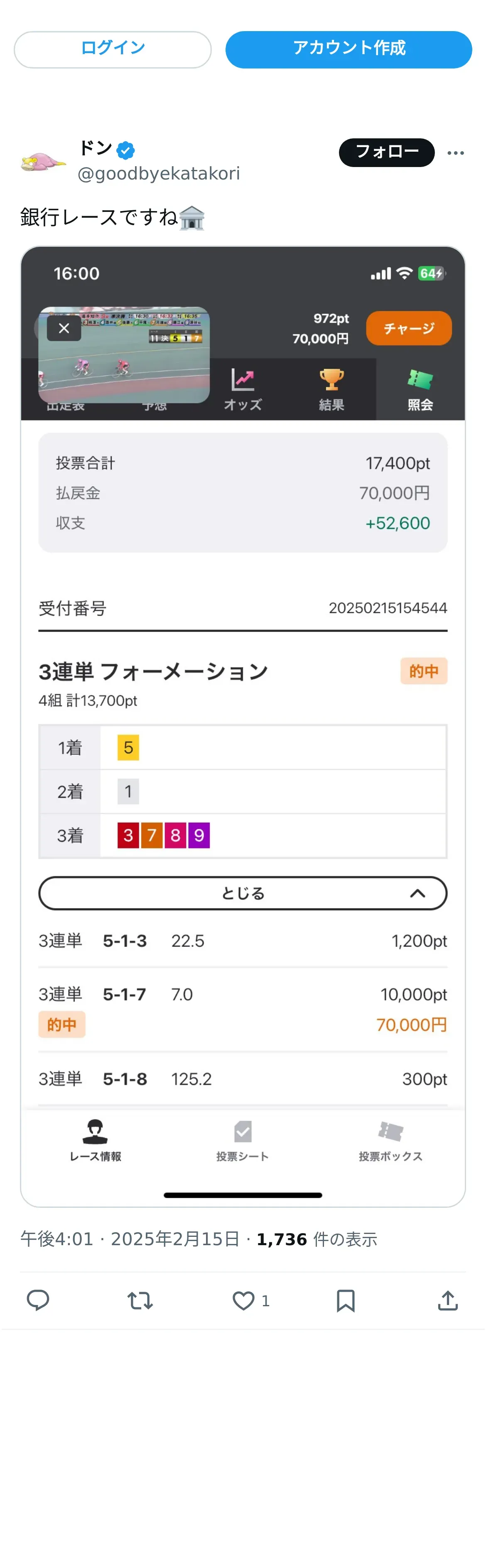Click the repost arrows icon
The height and width of the screenshot is (1568, 486).
140,1300
